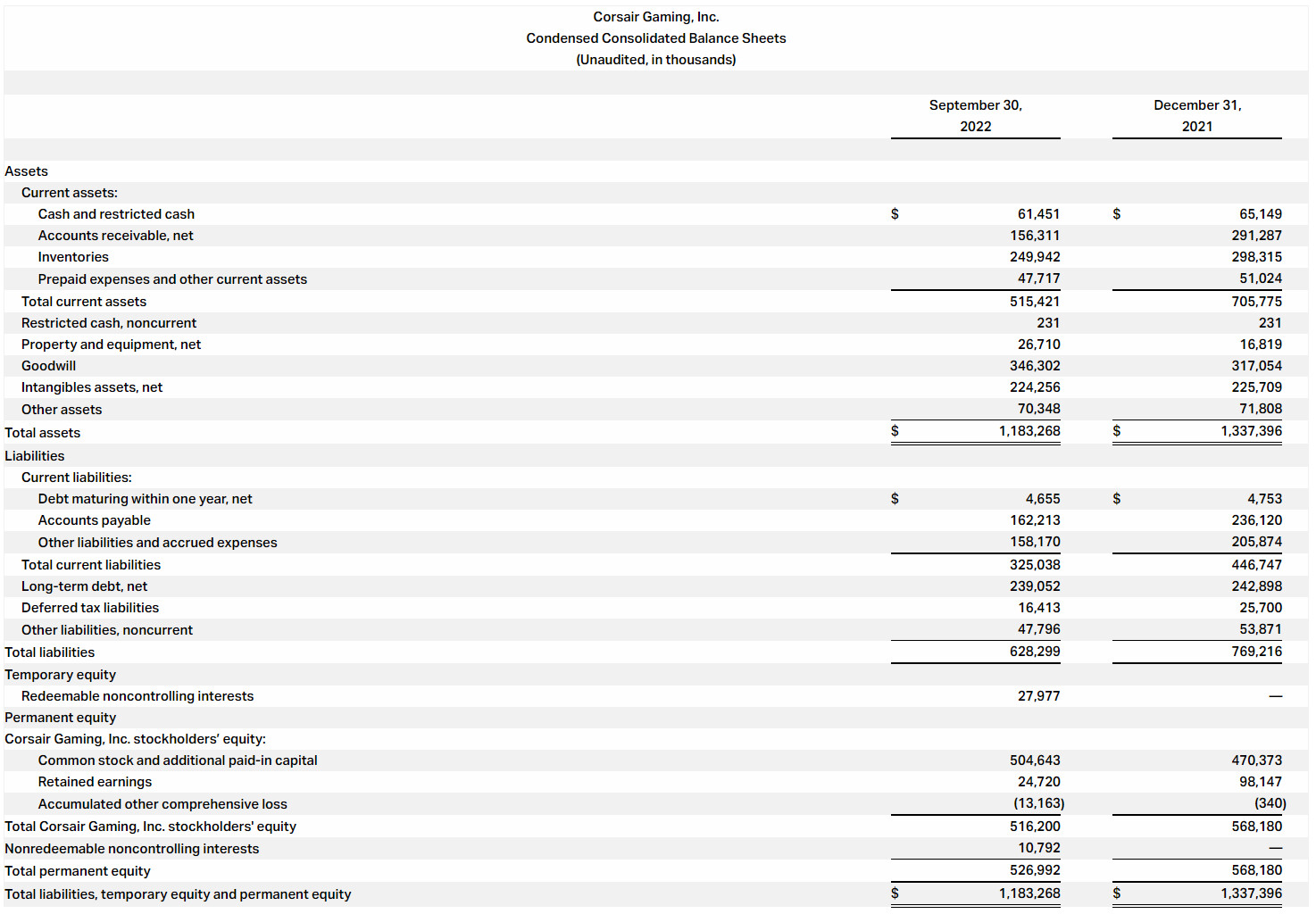Select the 'Accounts receivable, net' label

pyautogui.click(x=115, y=236)
